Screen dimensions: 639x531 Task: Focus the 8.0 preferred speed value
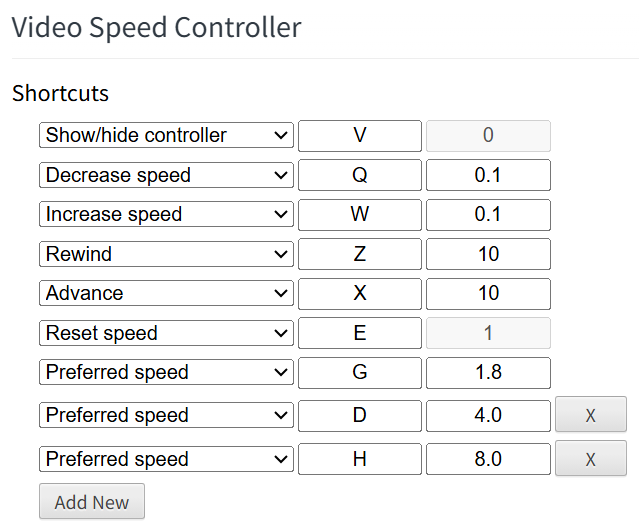(x=488, y=459)
